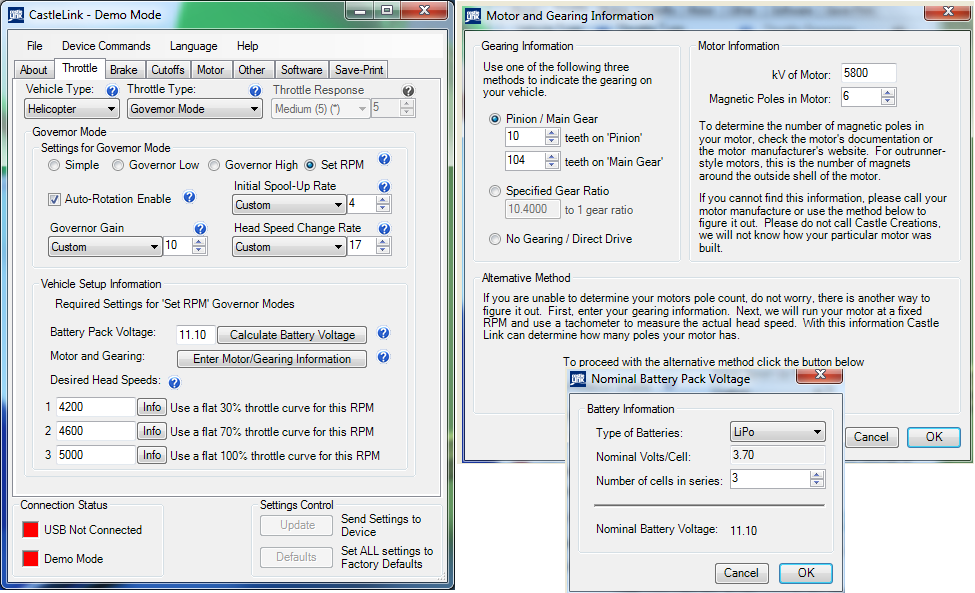Adjust Governor Gain stepper value
This screenshot has width=975, height=593.
coord(199,246)
